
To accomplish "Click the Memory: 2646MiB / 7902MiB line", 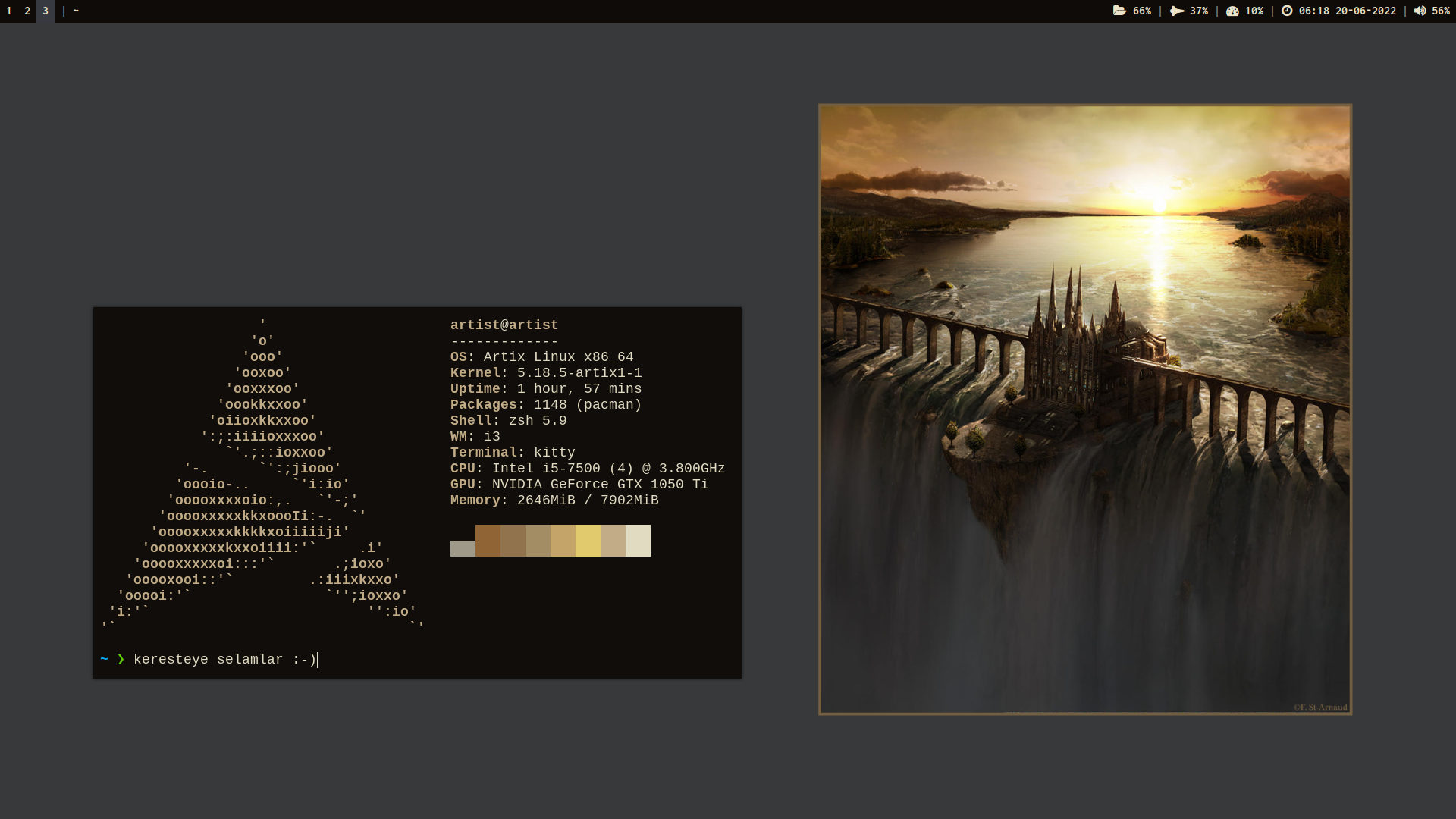I will (554, 500).
